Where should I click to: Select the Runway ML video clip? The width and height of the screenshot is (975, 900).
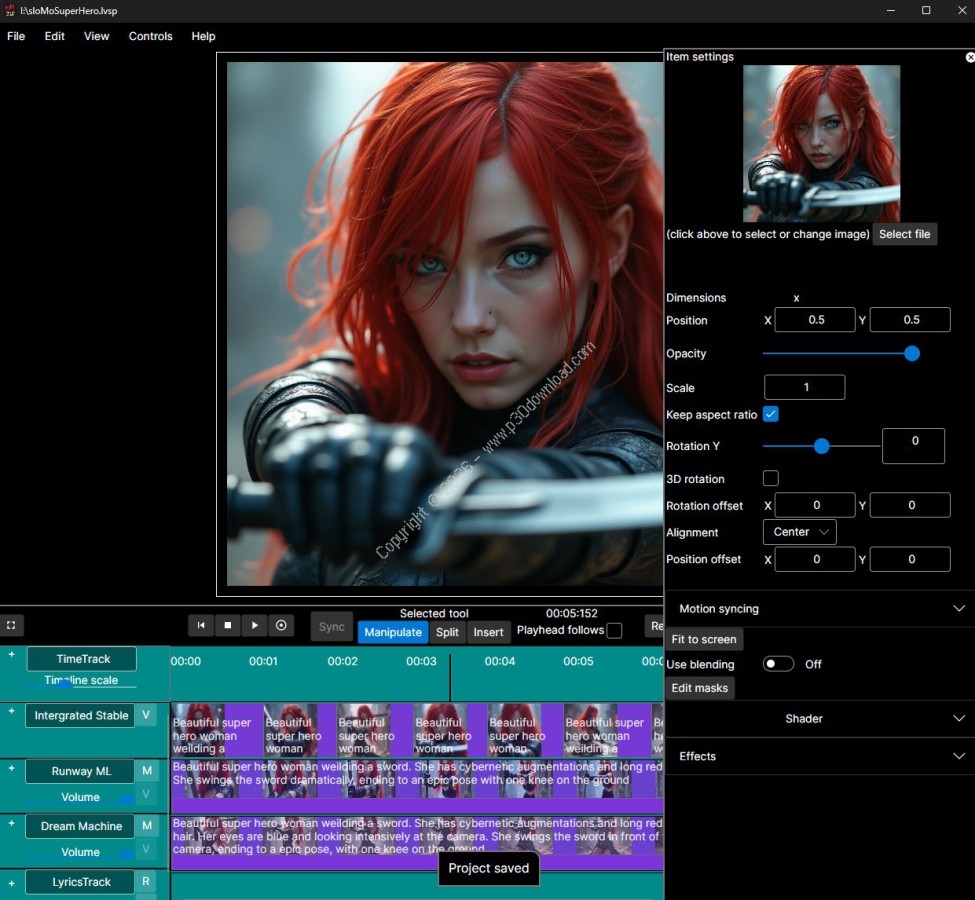417,786
